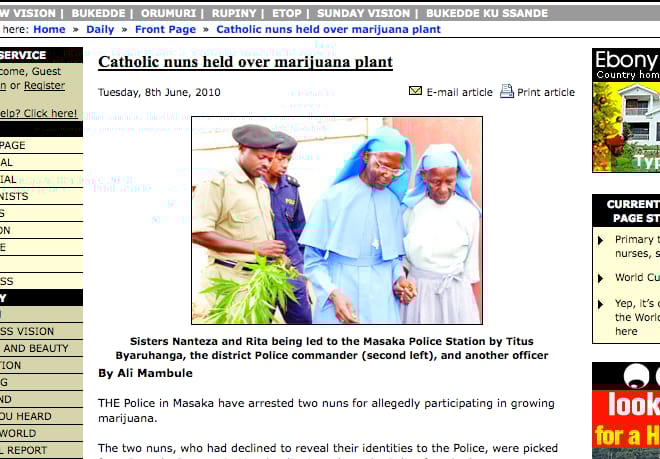
Task: Click the E-mail article text link
Action: pyautogui.click(x=459, y=92)
